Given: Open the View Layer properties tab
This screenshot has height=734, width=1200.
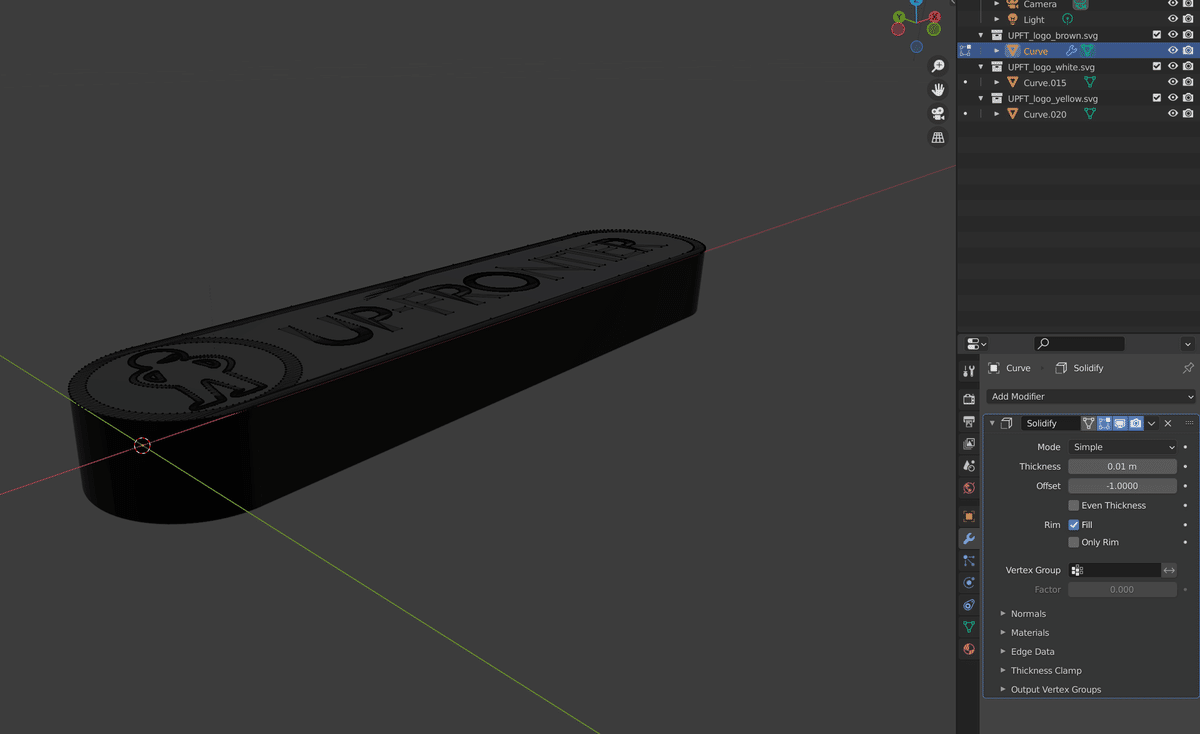Looking at the screenshot, I should coord(968,443).
